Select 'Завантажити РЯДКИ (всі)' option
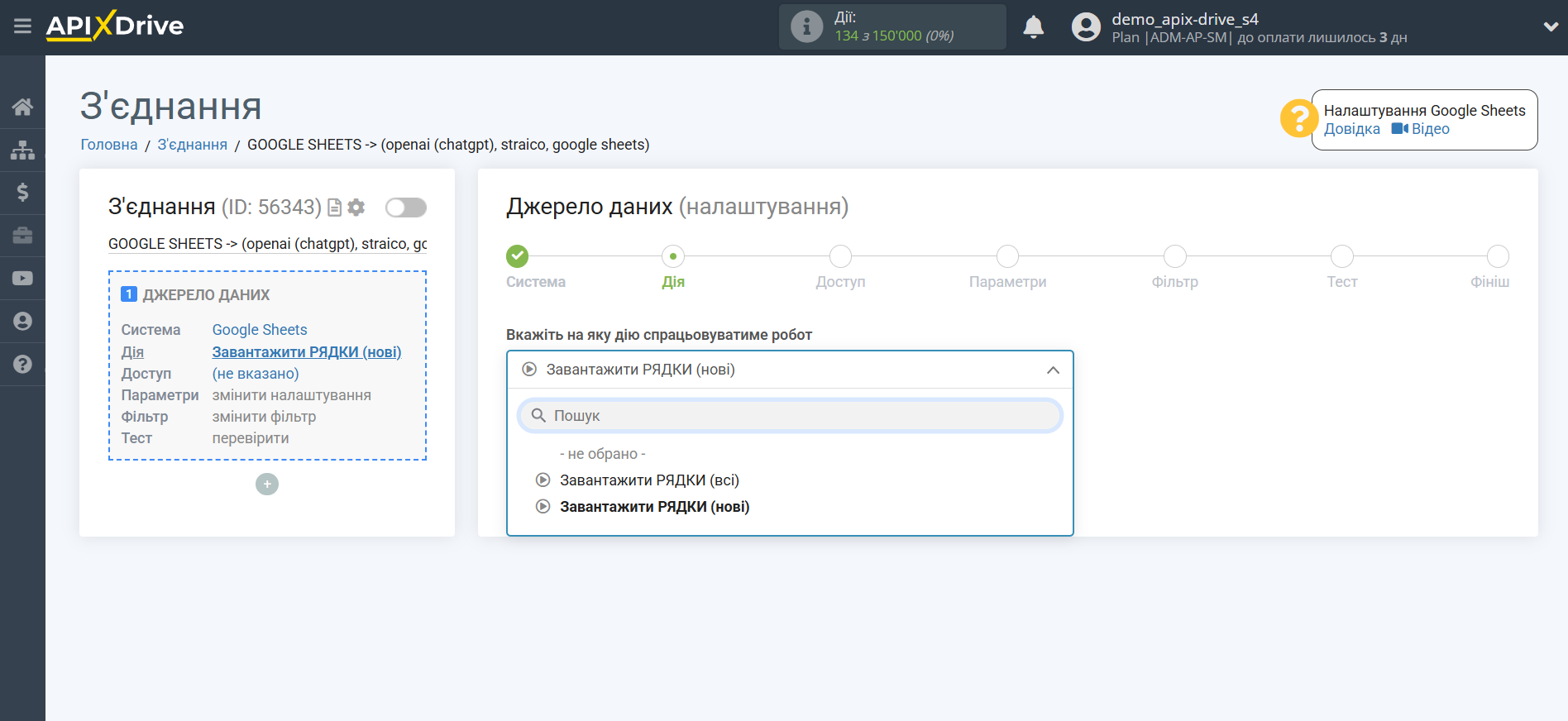 [x=649, y=480]
